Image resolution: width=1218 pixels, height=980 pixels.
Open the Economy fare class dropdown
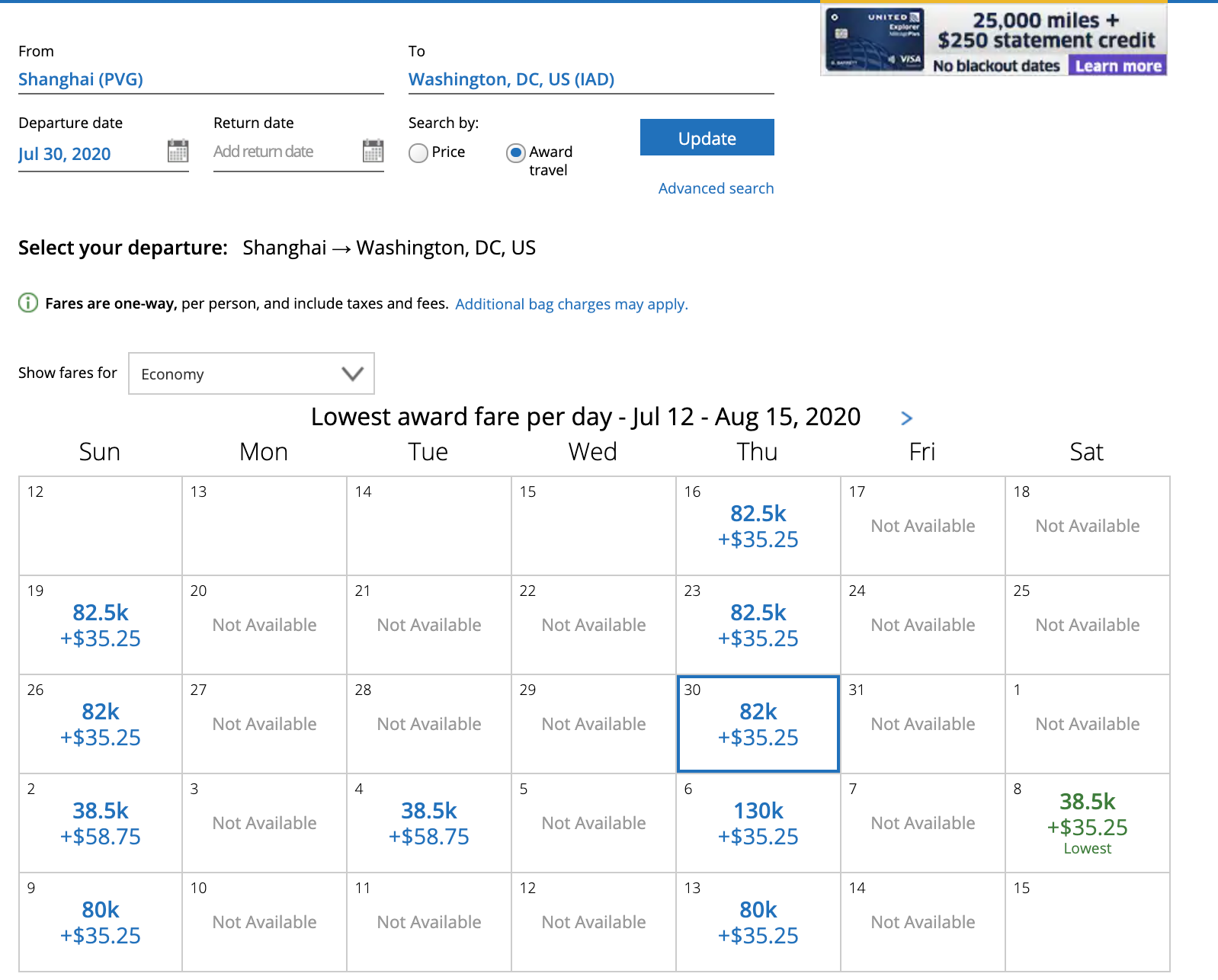pyautogui.click(x=252, y=373)
